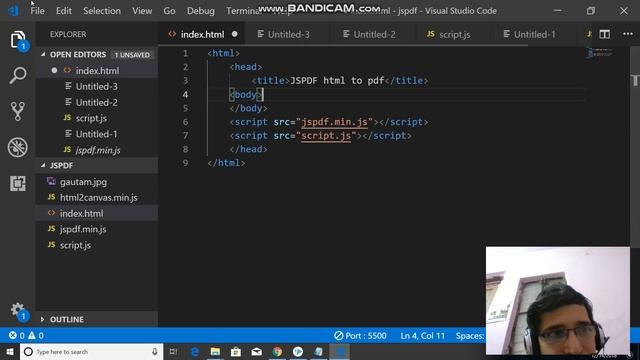Select Untitled-3 in Open Editors list
Image resolution: width=640 pixels, height=360 pixels.
(x=97, y=87)
